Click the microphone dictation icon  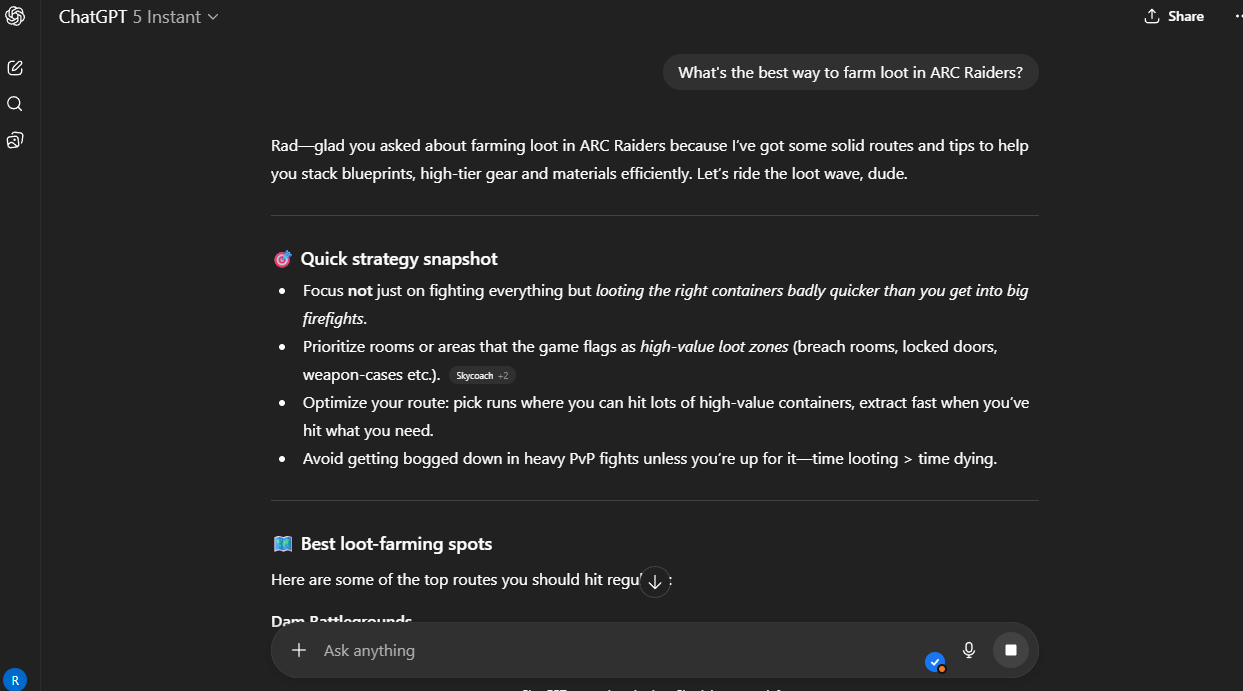point(968,650)
